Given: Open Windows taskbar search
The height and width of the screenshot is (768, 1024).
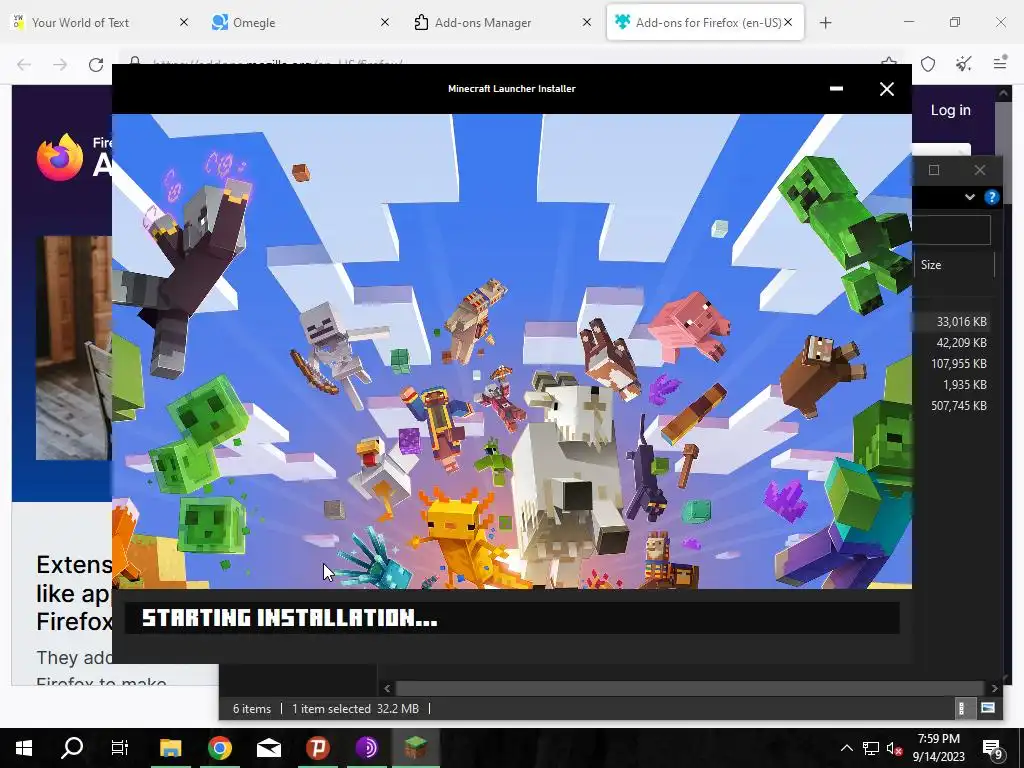Looking at the screenshot, I should pos(72,748).
